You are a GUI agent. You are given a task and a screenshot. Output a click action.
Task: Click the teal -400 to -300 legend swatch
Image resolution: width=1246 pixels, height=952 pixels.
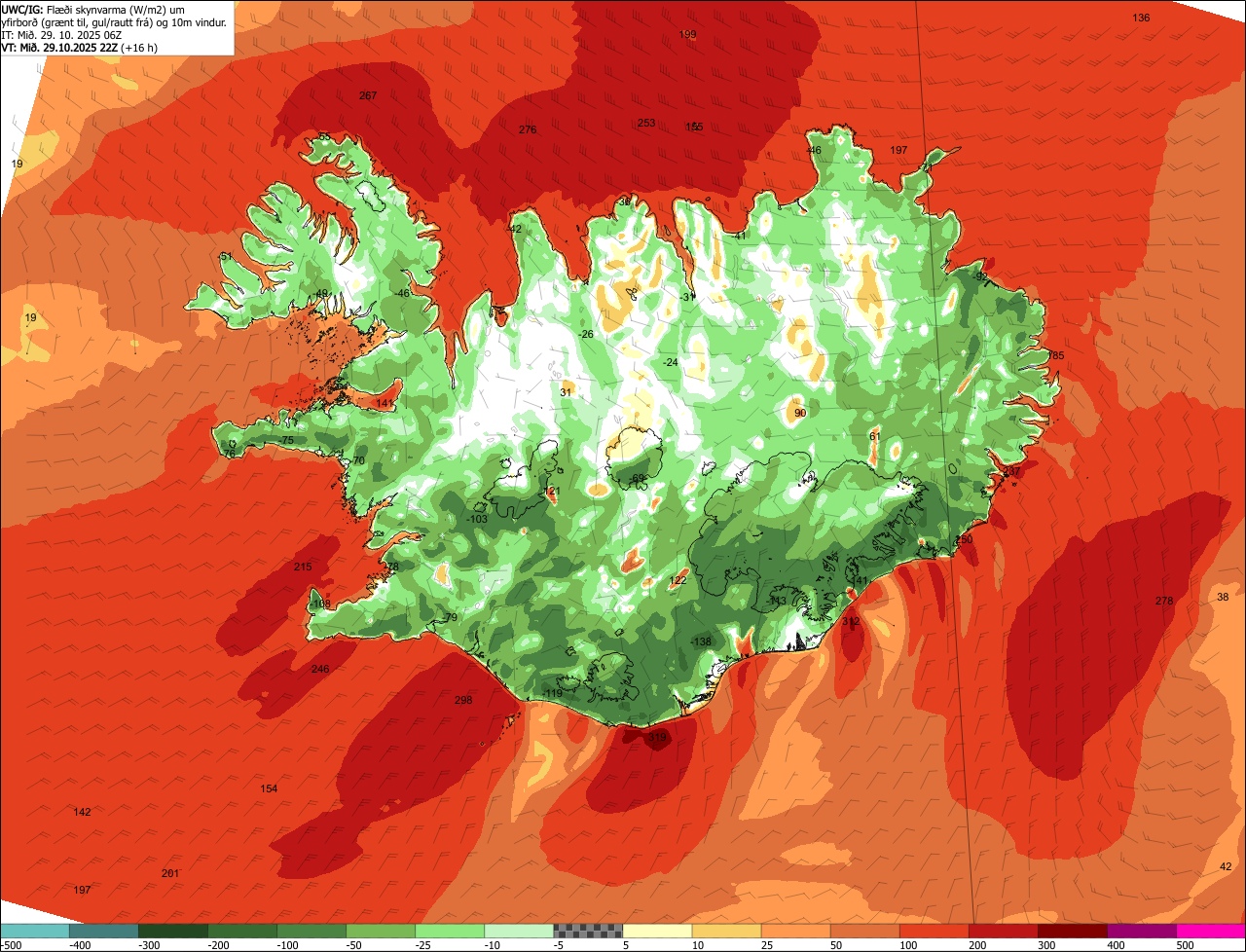[x=103, y=931]
